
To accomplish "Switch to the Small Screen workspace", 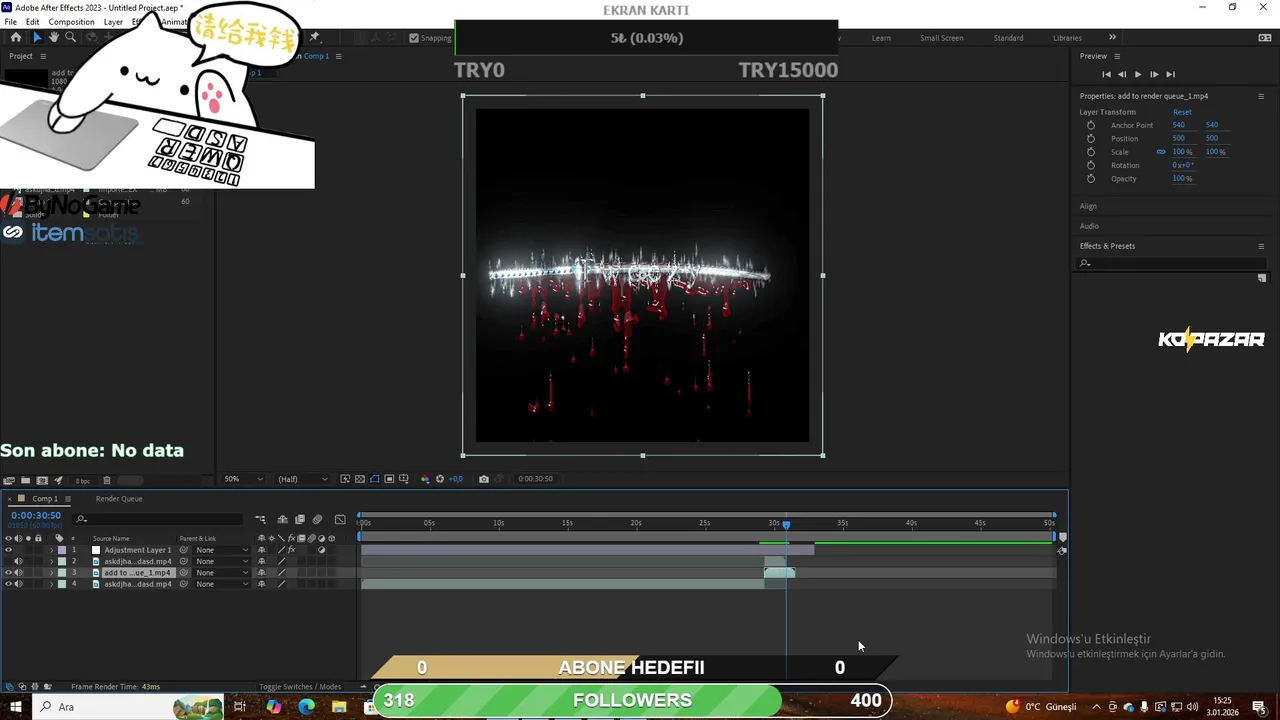I will (942, 38).
